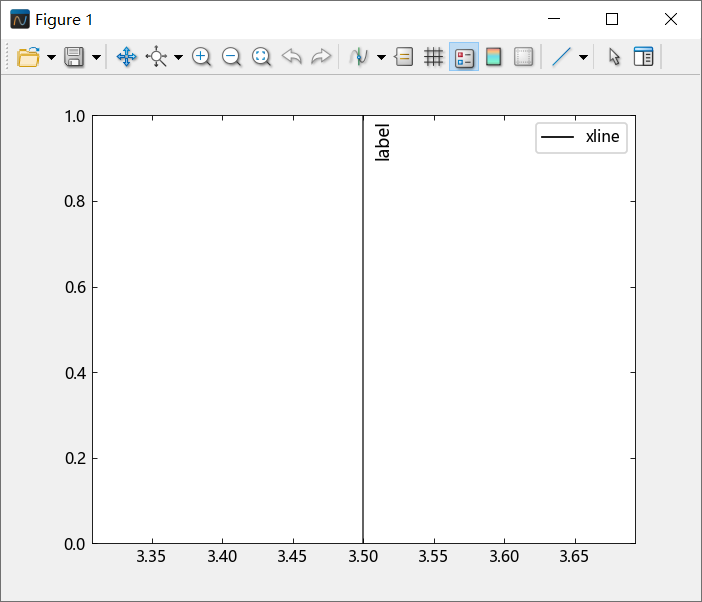The height and width of the screenshot is (602, 702).
Task: Expand the dropdown next to save icon
Action: tap(97, 58)
